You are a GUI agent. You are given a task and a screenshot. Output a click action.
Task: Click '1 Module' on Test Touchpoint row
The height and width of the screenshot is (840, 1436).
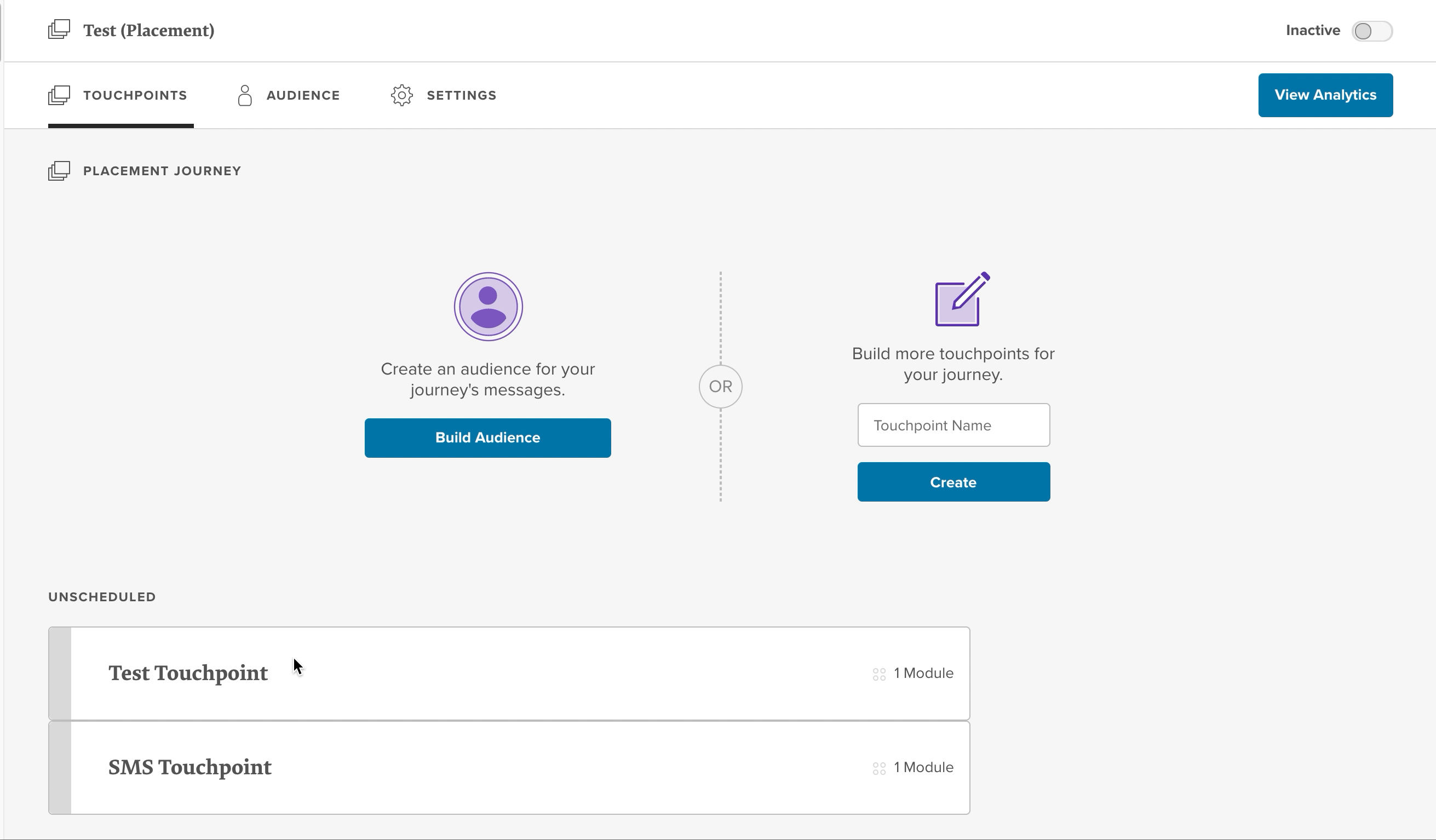coord(923,673)
